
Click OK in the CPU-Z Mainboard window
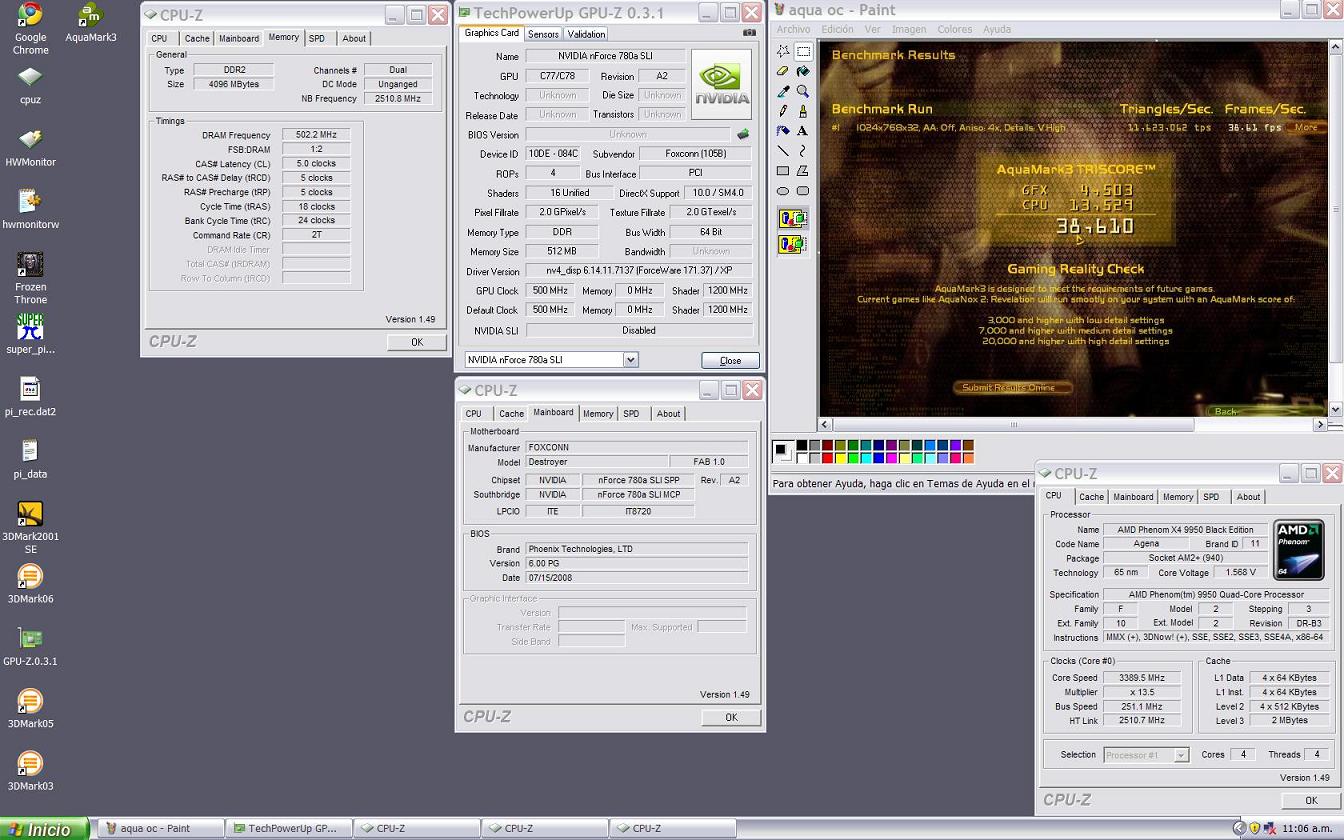[731, 717]
